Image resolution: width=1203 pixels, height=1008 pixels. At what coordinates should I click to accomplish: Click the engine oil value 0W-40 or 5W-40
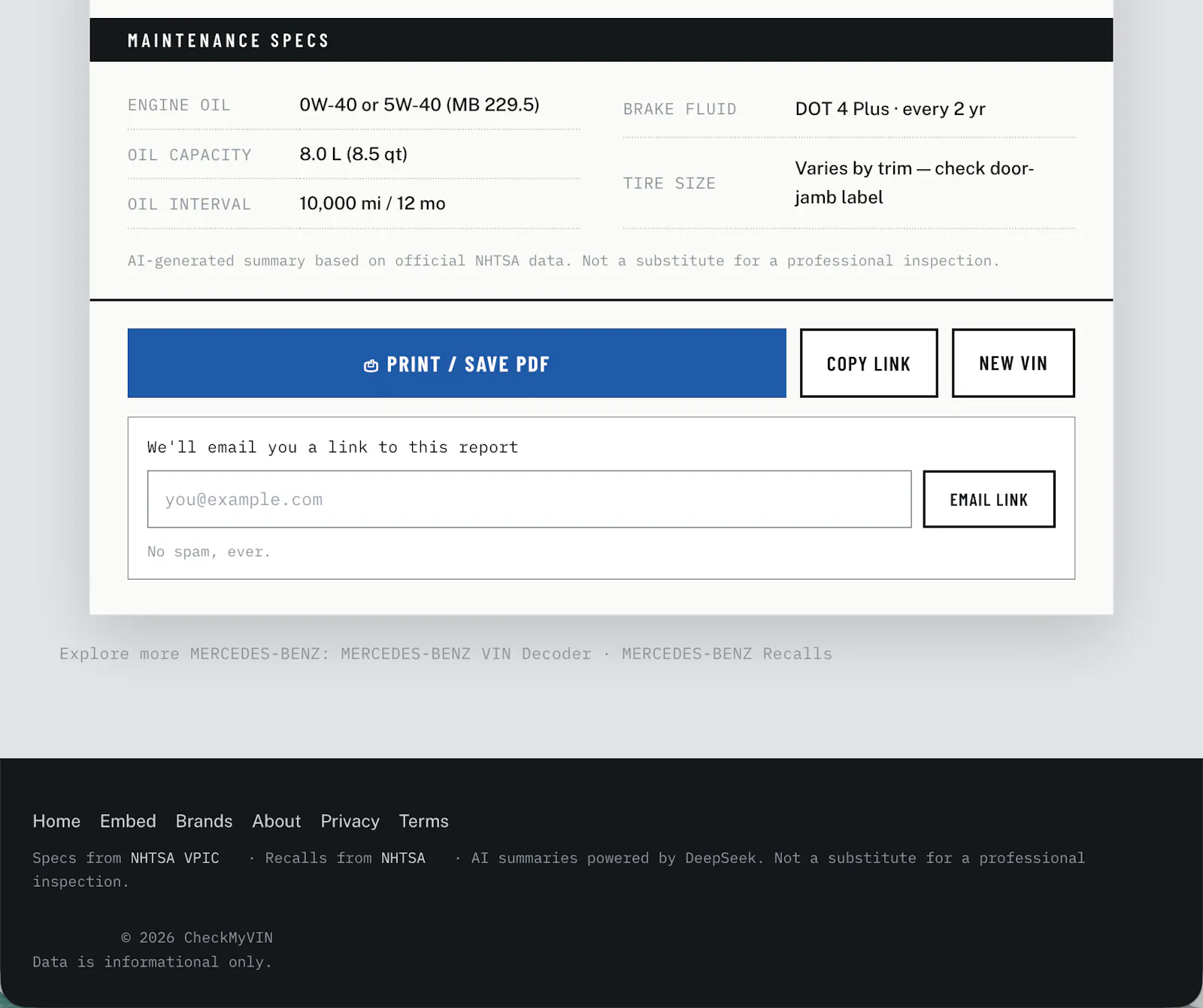point(419,104)
